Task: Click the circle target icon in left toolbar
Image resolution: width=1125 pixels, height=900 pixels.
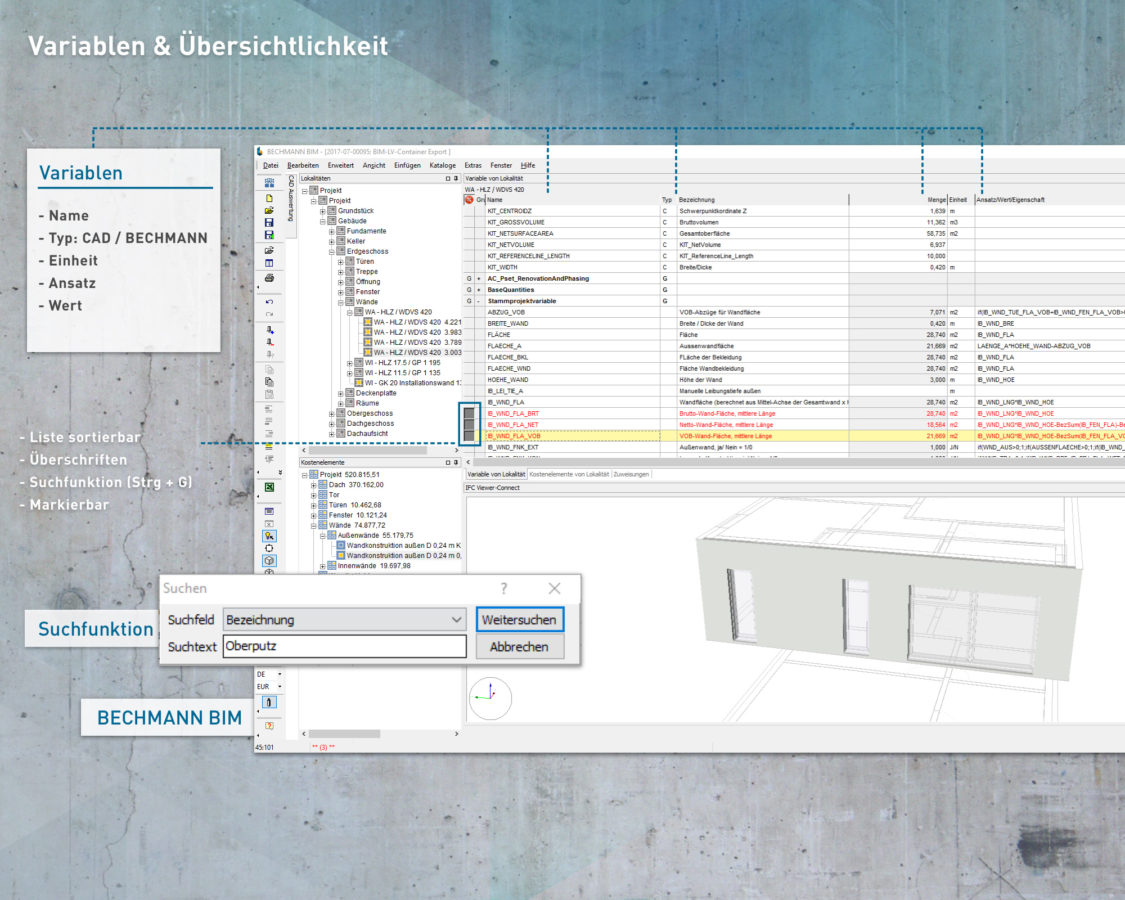Action: (x=269, y=548)
